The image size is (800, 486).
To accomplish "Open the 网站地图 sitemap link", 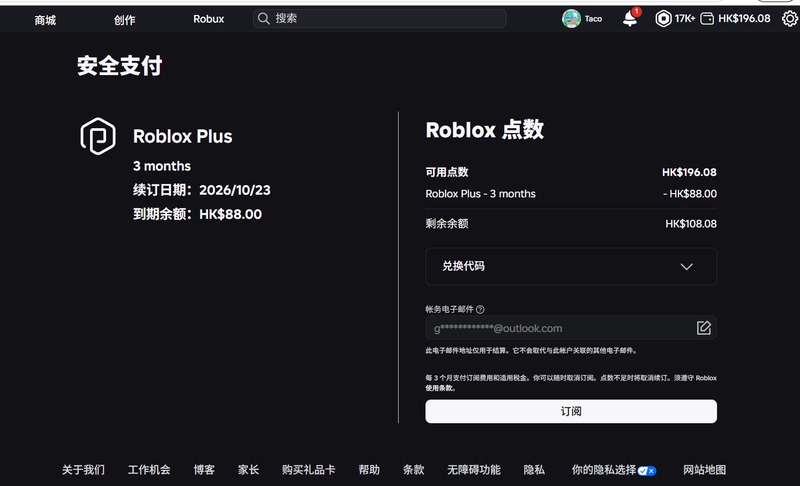I will (705, 470).
